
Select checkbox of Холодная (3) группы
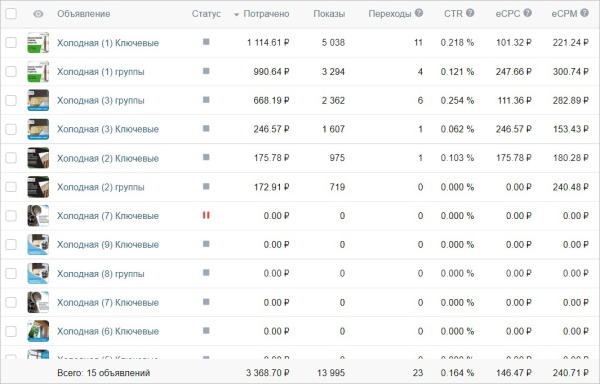(11, 100)
